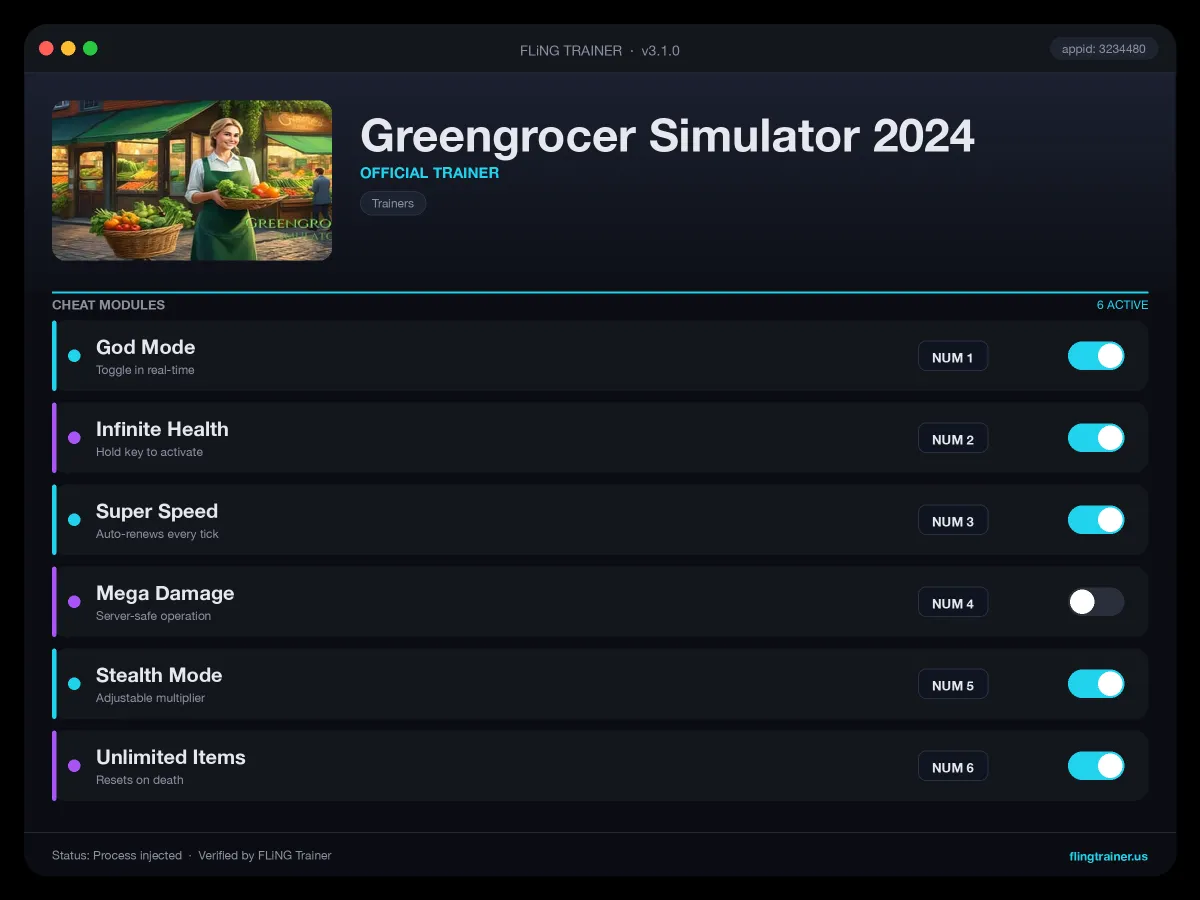Select the Unlimited Items module title
Screen dimensions: 1200x900
[171, 757]
